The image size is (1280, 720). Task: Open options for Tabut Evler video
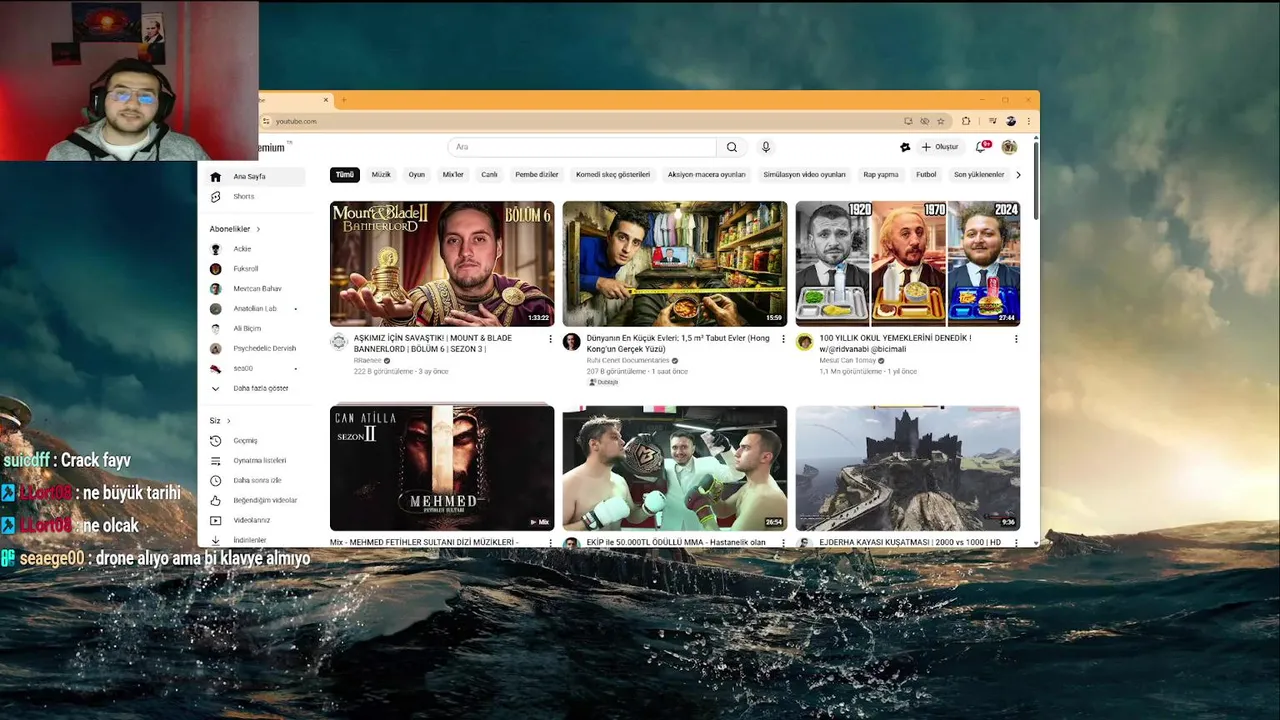(x=783, y=339)
